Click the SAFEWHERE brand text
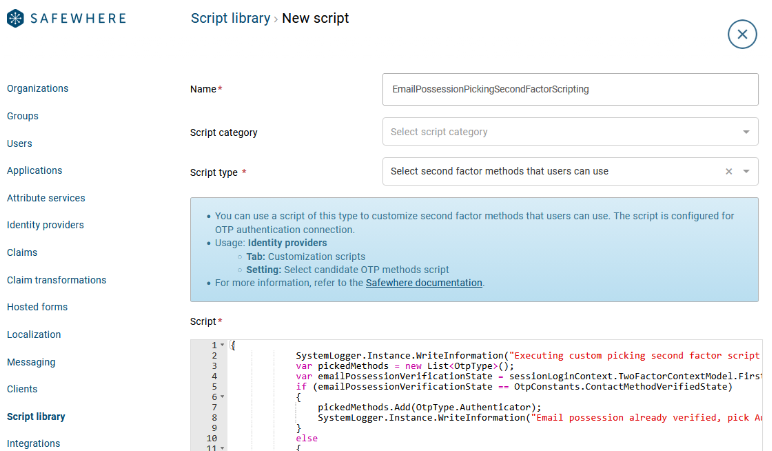The width and height of the screenshot is (772, 451). pyautogui.click(x=78, y=19)
